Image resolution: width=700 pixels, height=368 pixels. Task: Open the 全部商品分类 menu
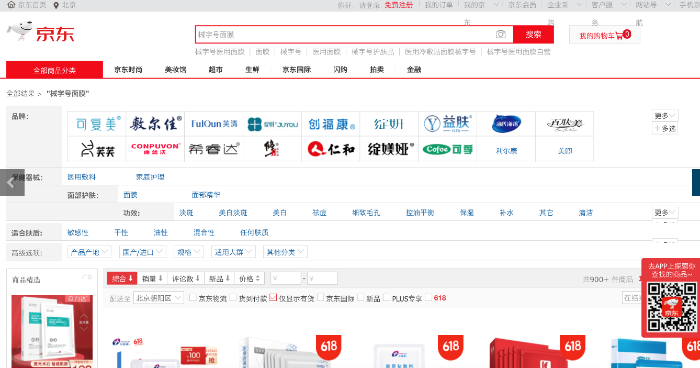coord(54,70)
